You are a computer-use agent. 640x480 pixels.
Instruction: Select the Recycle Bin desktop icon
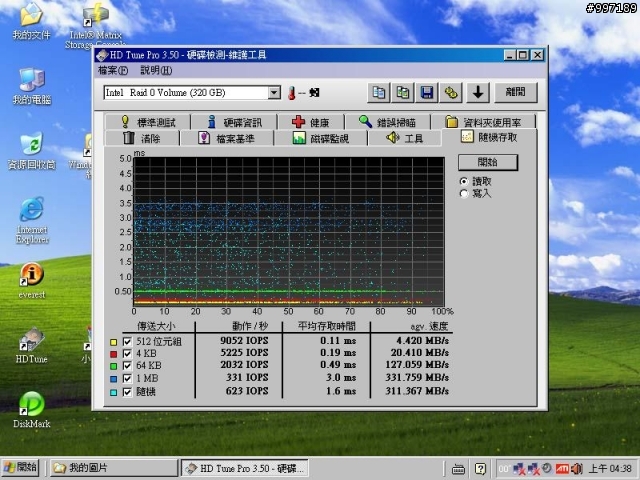click(x=31, y=151)
